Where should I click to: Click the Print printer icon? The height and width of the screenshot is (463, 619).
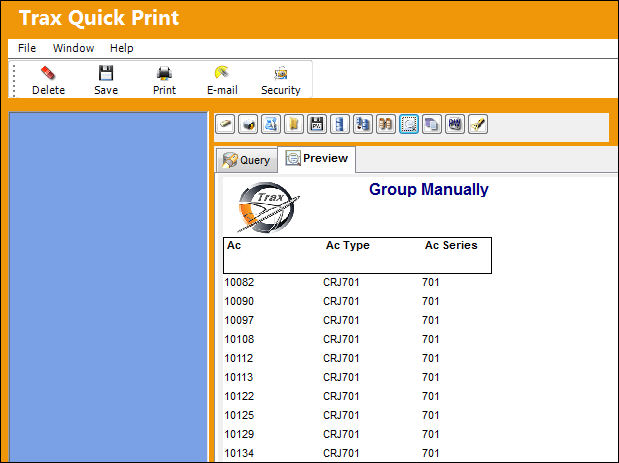coord(164,73)
